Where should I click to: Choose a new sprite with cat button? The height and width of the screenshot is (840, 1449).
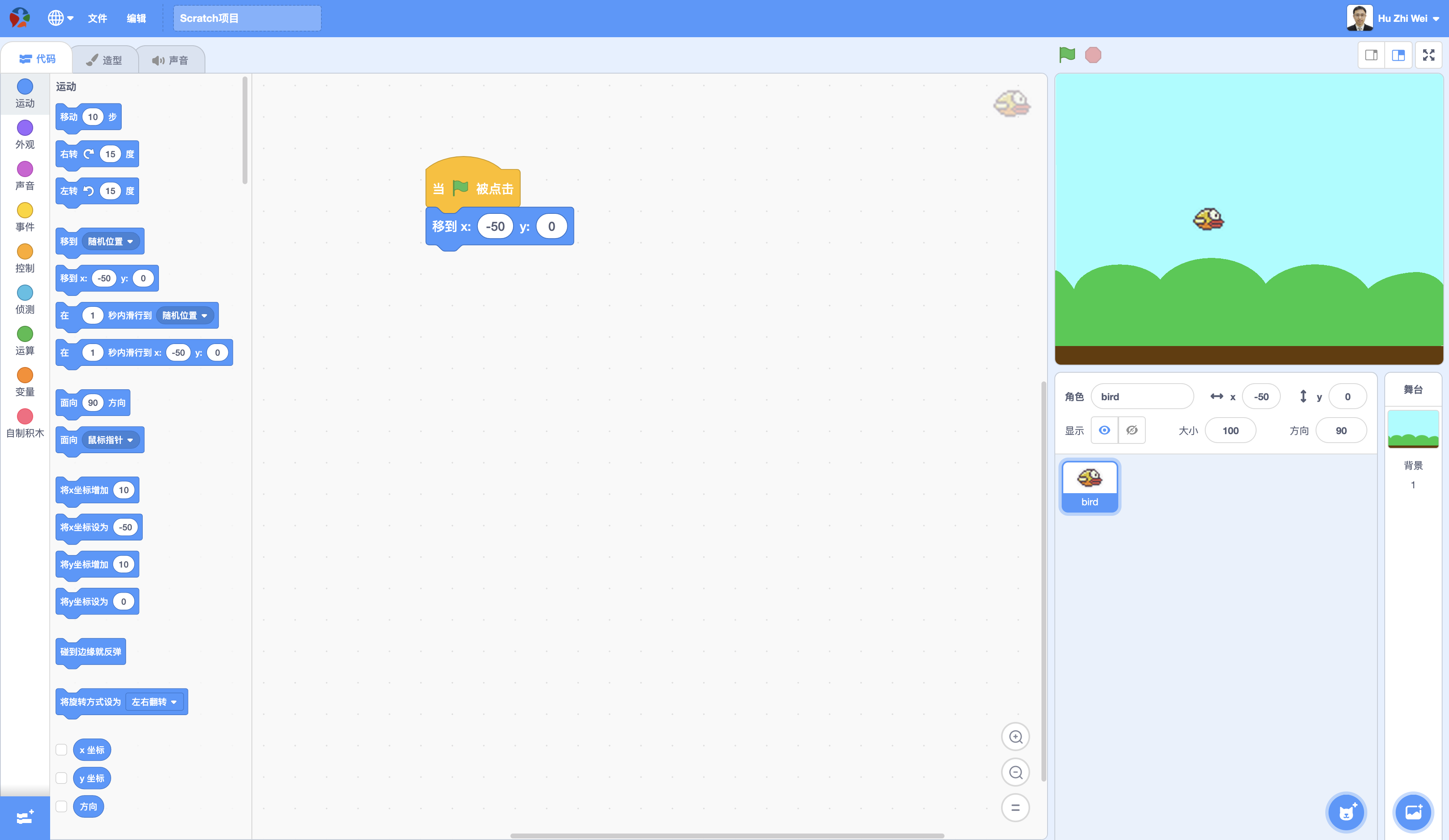tap(1346, 813)
